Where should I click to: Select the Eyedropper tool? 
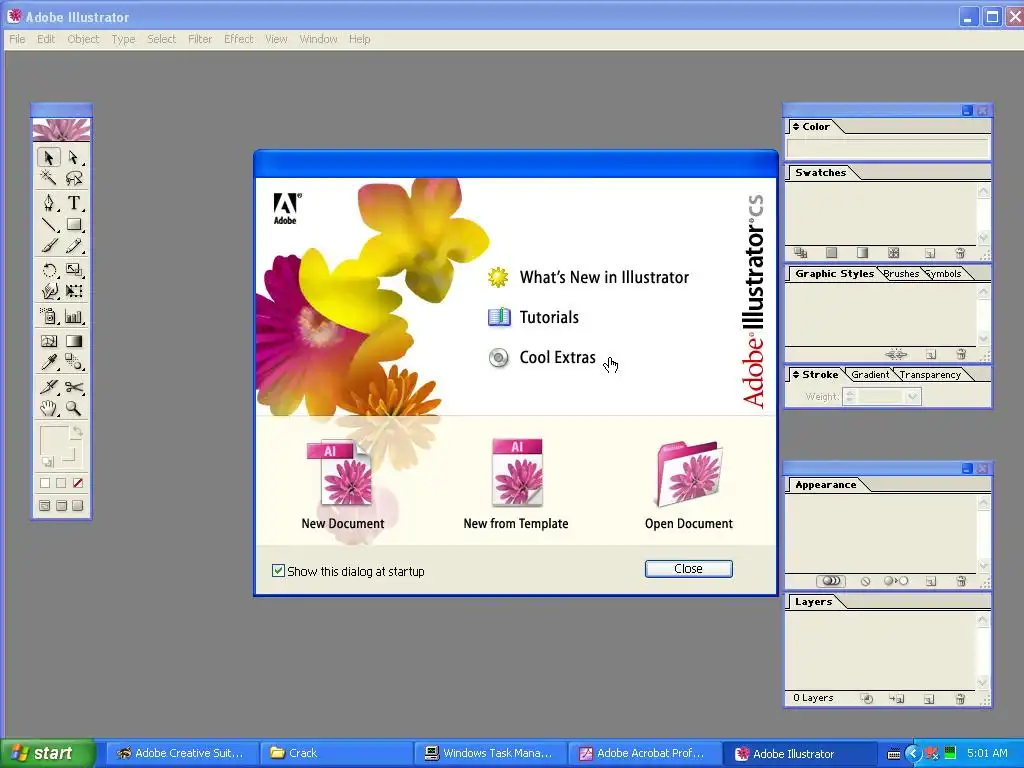pyautogui.click(x=48, y=362)
